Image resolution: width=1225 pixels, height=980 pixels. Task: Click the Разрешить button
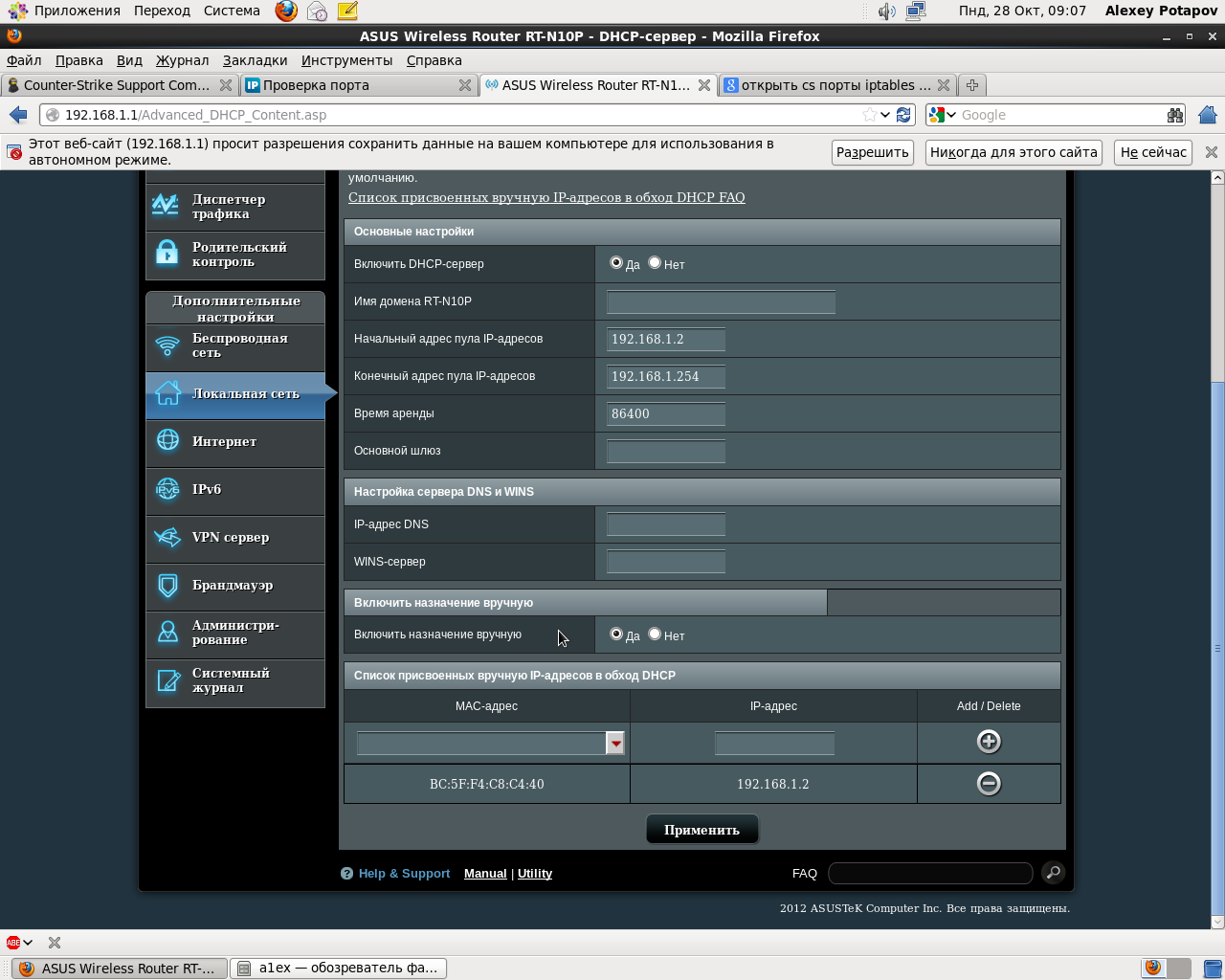(873, 152)
